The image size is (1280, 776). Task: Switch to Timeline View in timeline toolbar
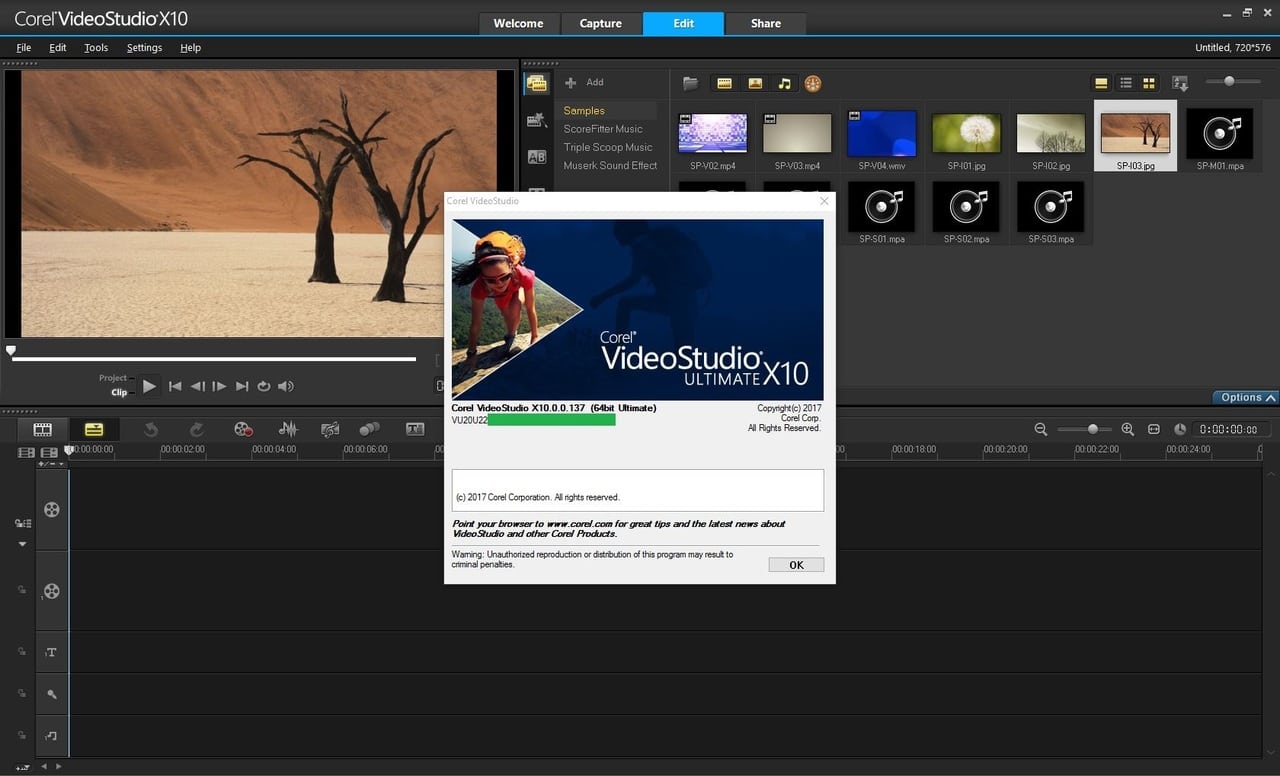(x=94, y=429)
